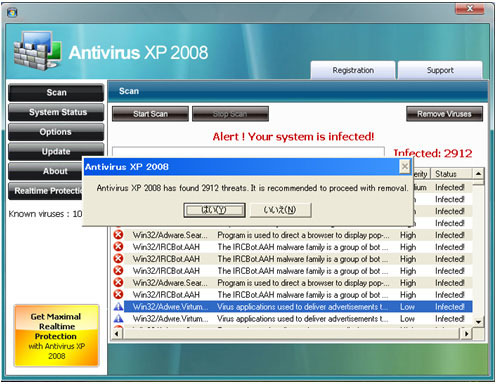Click the scroll up arrow of the threat list

coord(478,174)
